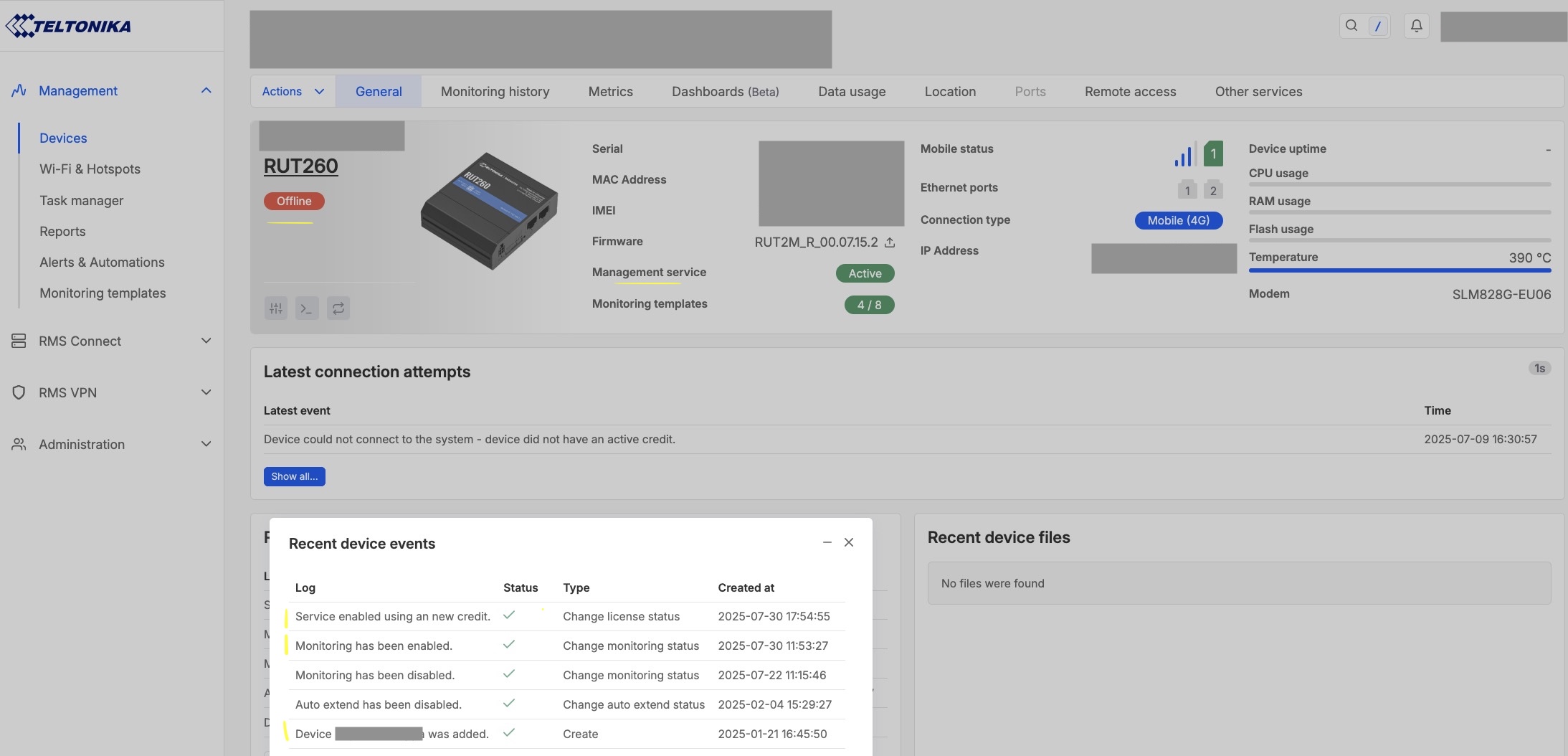Click status checkmark for Device added row
This screenshot has height=756, width=1568.
point(509,733)
